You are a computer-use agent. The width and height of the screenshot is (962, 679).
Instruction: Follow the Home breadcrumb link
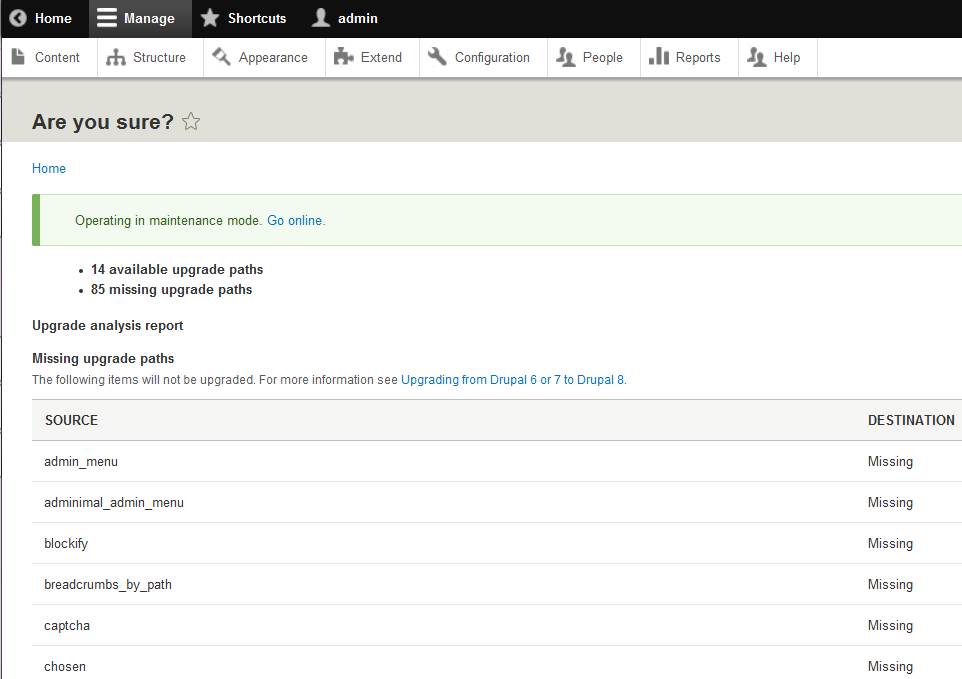coord(48,168)
